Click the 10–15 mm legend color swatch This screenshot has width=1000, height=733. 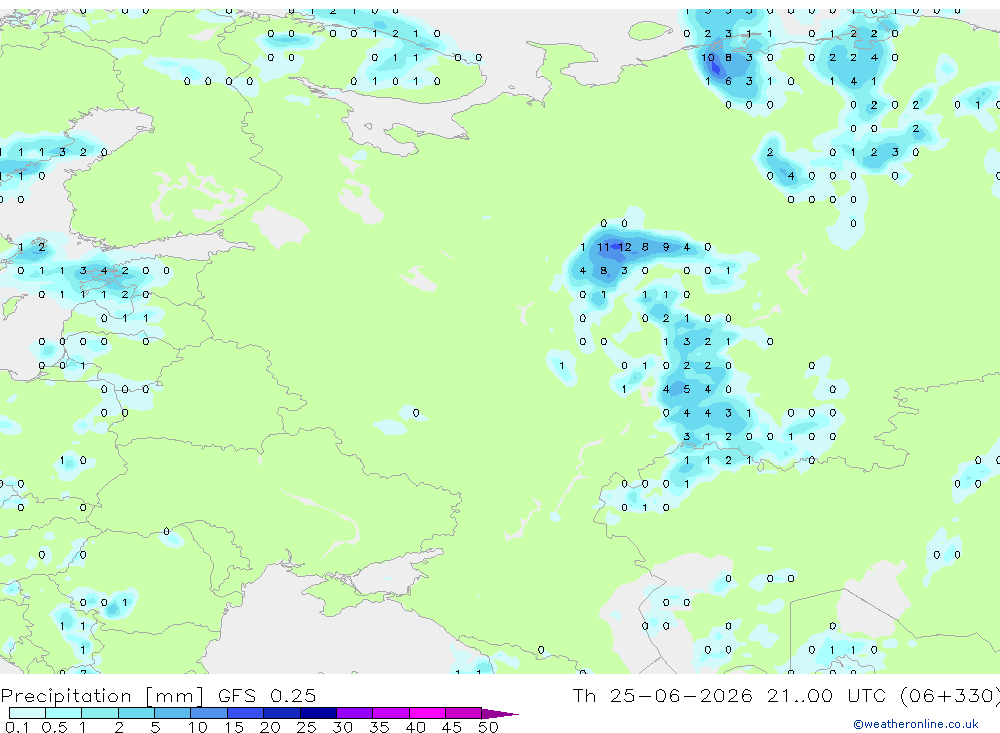tap(209, 713)
